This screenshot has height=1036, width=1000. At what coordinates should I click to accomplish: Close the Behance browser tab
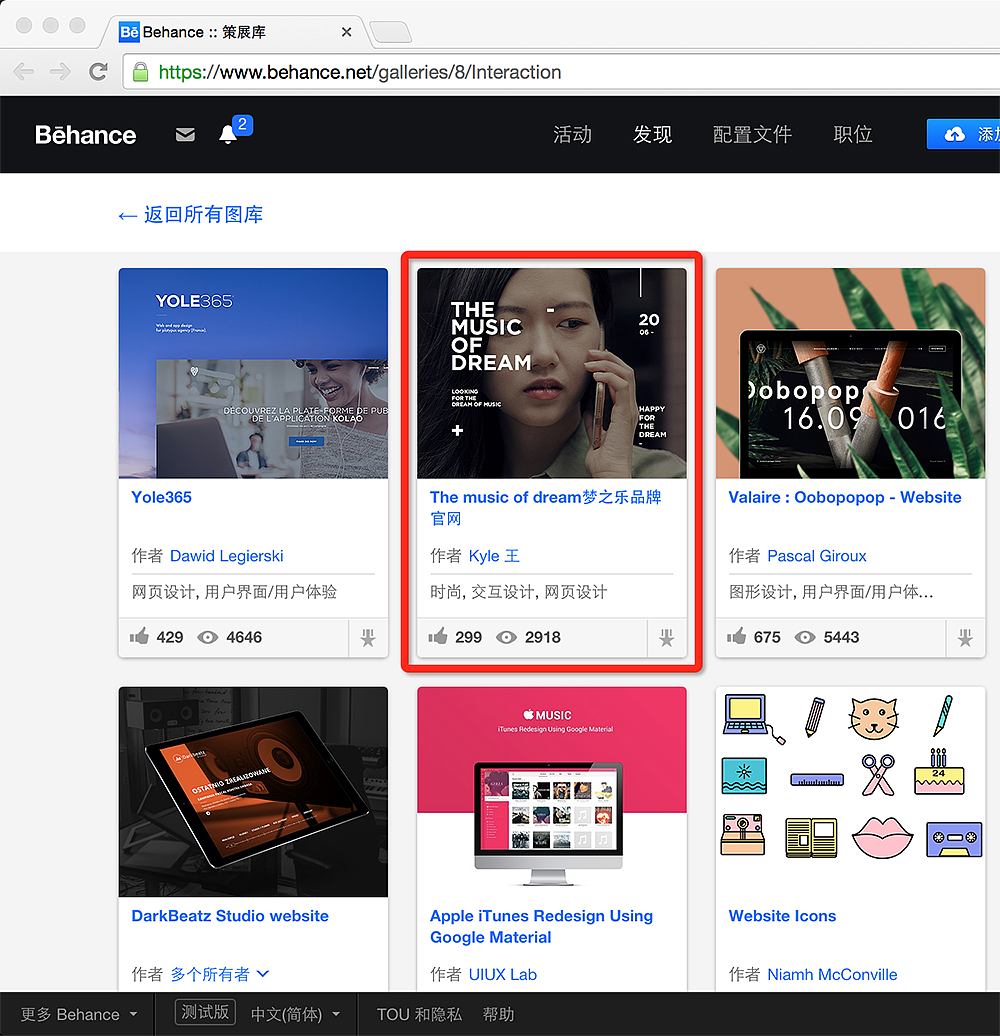tap(346, 32)
